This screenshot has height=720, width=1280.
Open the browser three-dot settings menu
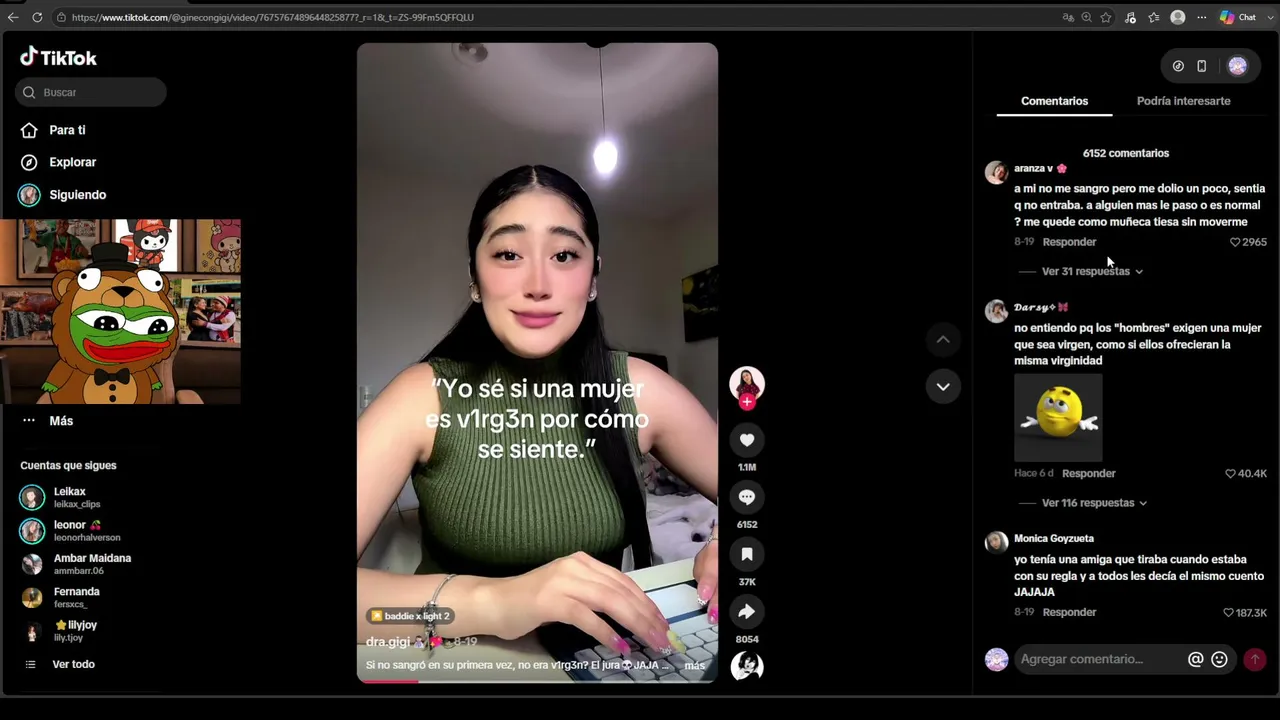point(1202,17)
